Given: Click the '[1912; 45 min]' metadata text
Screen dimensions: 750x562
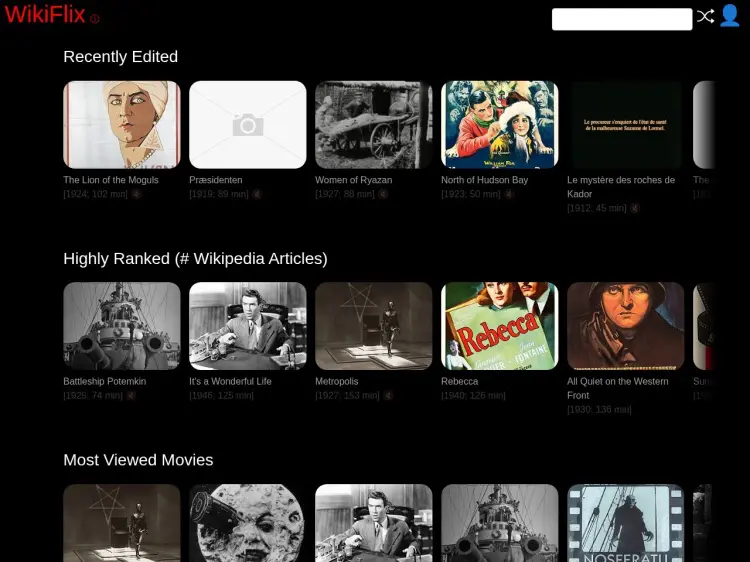Looking at the screenshot, I should click(x=596, y=208).
